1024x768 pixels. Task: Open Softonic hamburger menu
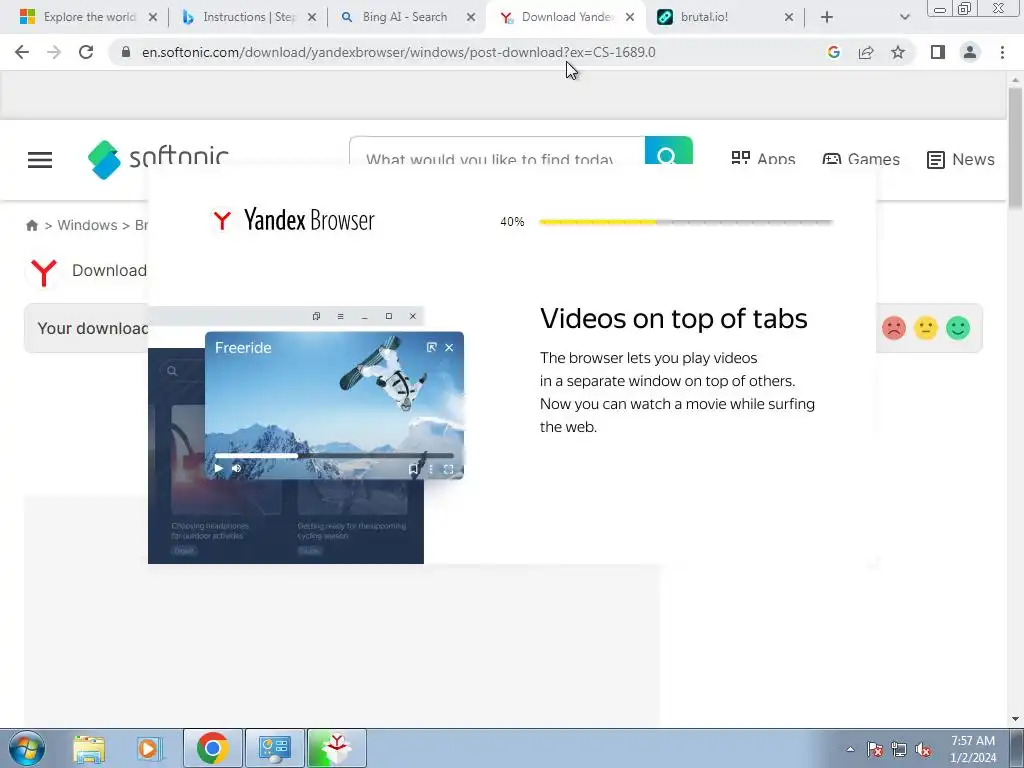(40, 159)
